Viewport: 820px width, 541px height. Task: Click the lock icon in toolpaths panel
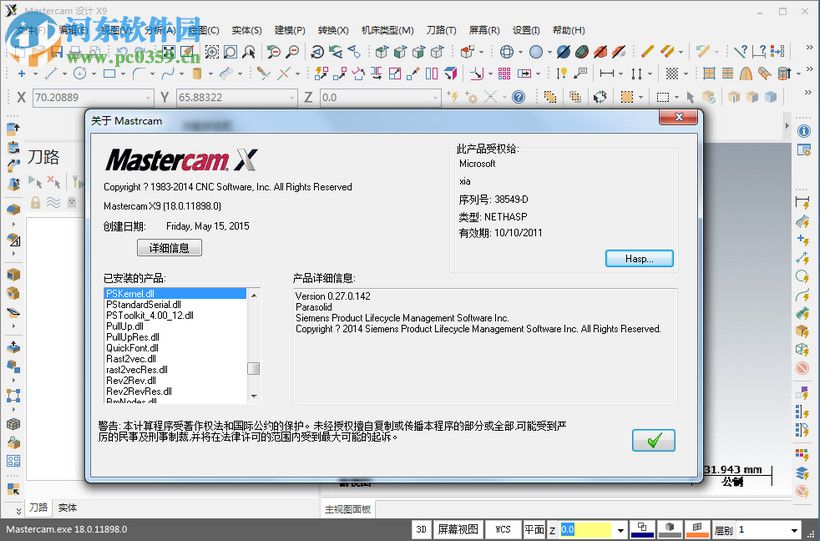coord(35,202)
